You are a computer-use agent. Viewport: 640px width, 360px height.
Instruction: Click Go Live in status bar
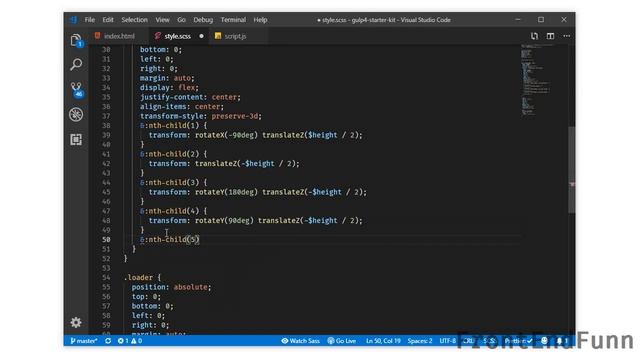(342, 340)
